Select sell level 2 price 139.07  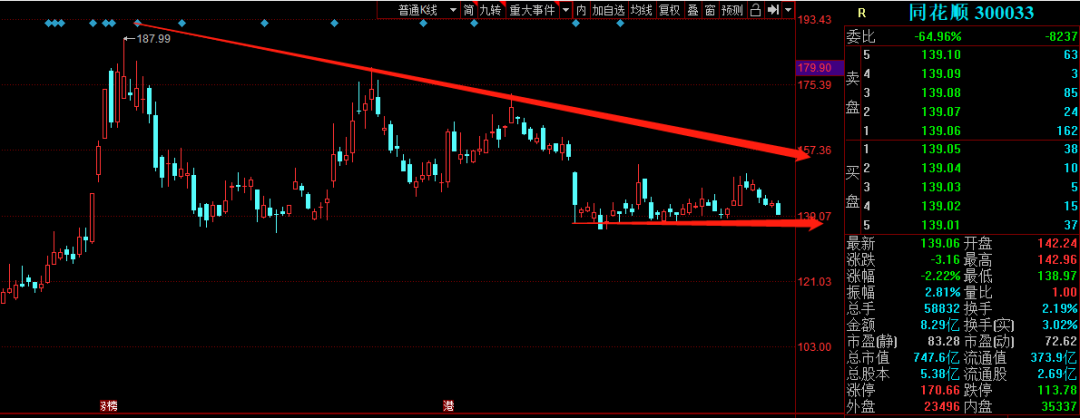(x=941, y=112)
